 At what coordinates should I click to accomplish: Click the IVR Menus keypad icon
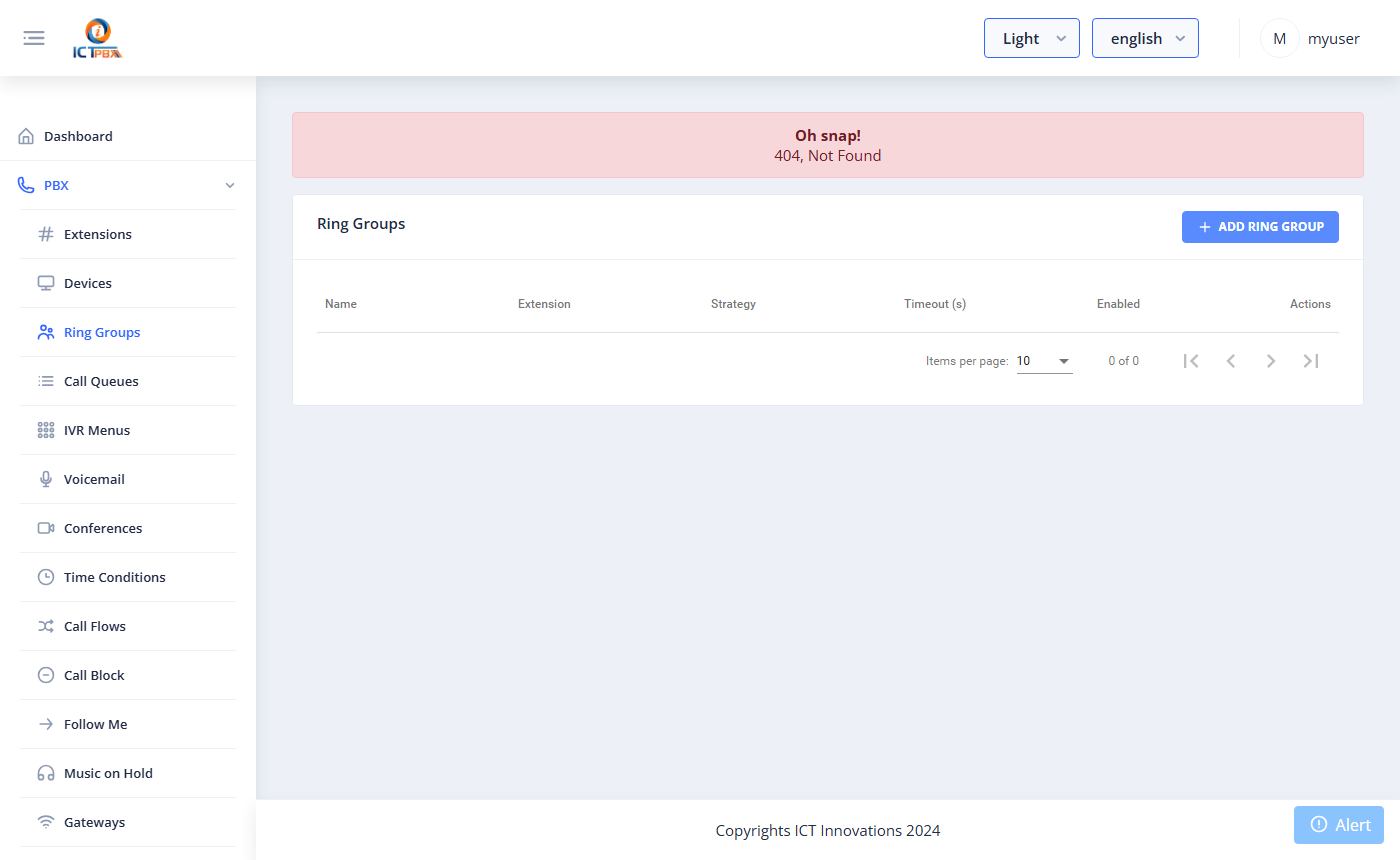point(46,430)
